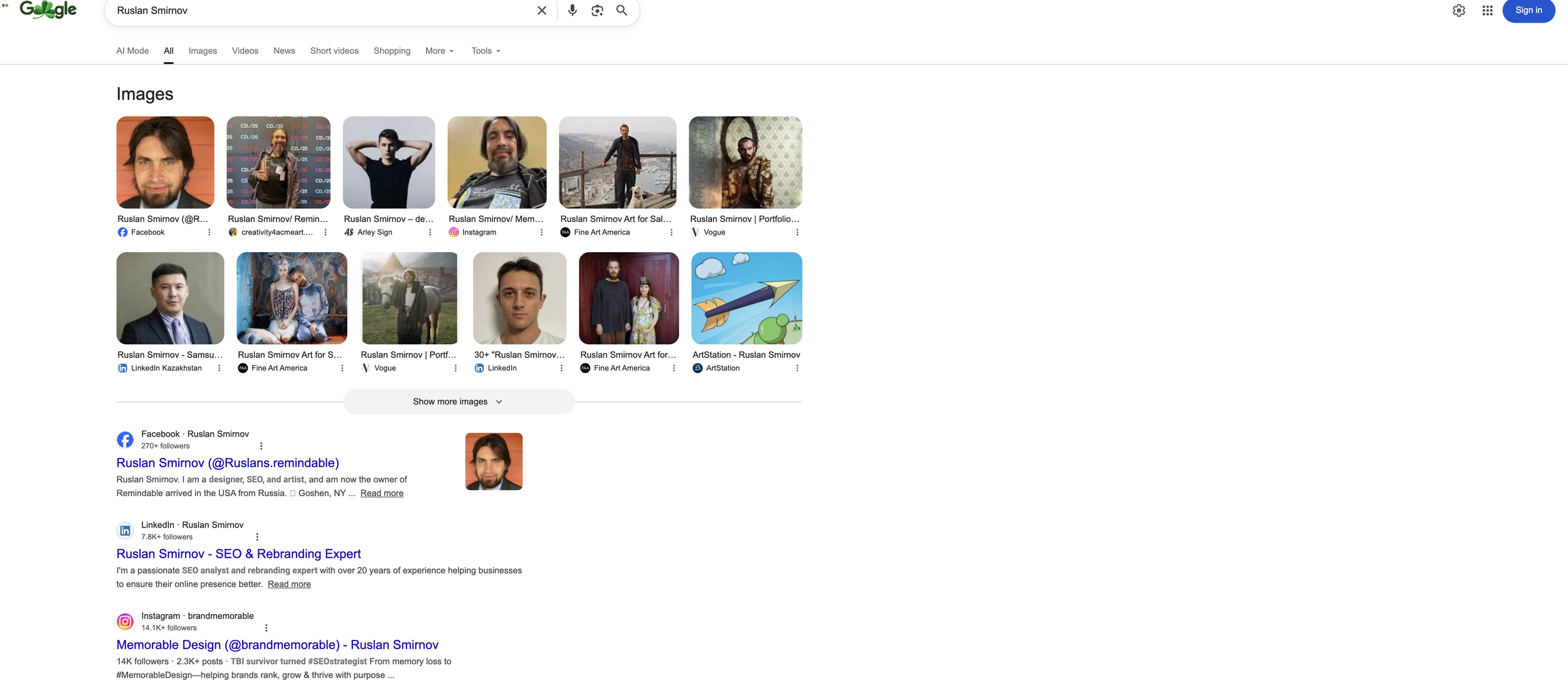Open quick settings gear icon
Viewport: 1568px width, 695px height.
(x=1458, y=10)
